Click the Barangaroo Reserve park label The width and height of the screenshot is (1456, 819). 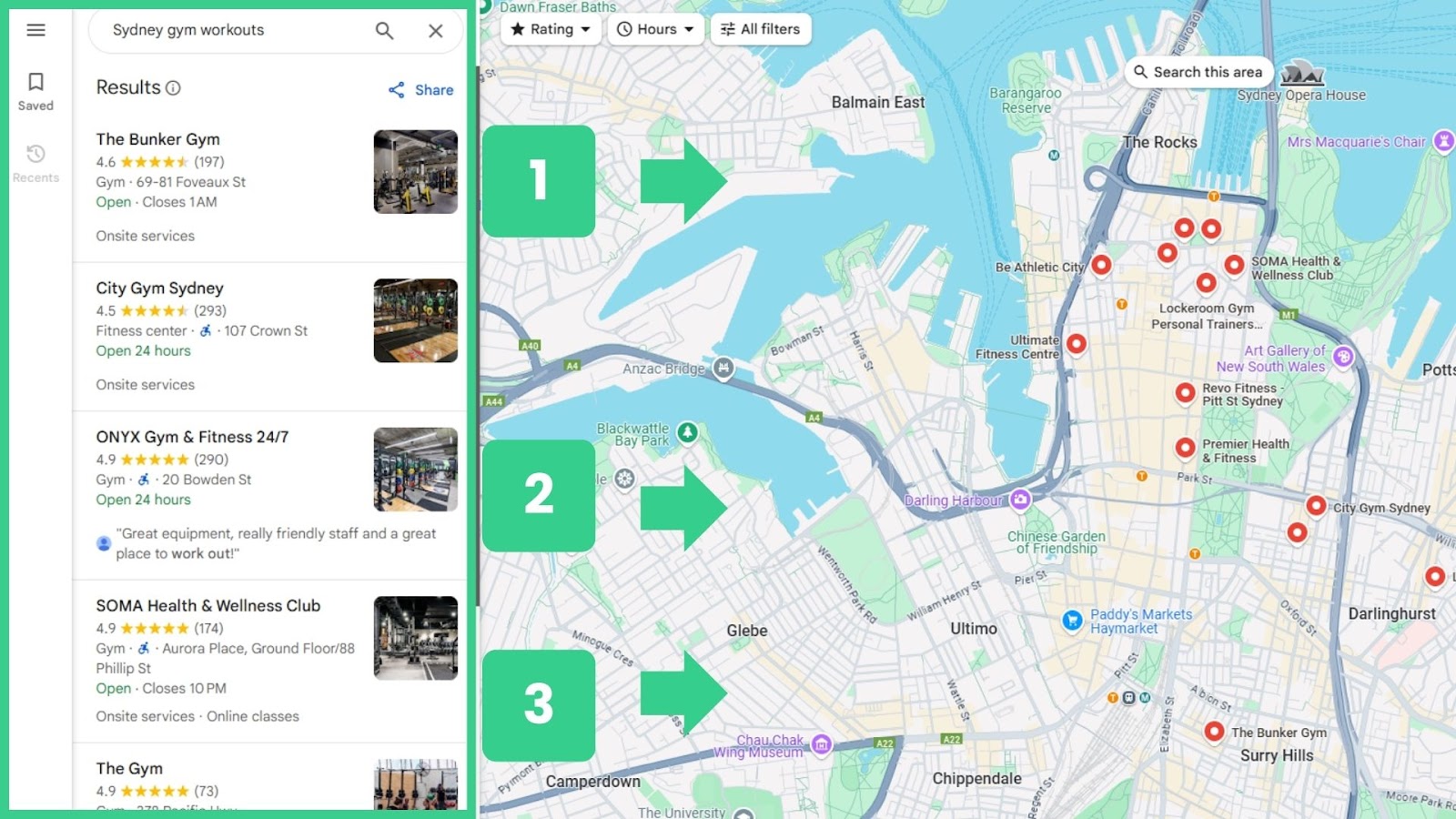[x=1026, y=100]
